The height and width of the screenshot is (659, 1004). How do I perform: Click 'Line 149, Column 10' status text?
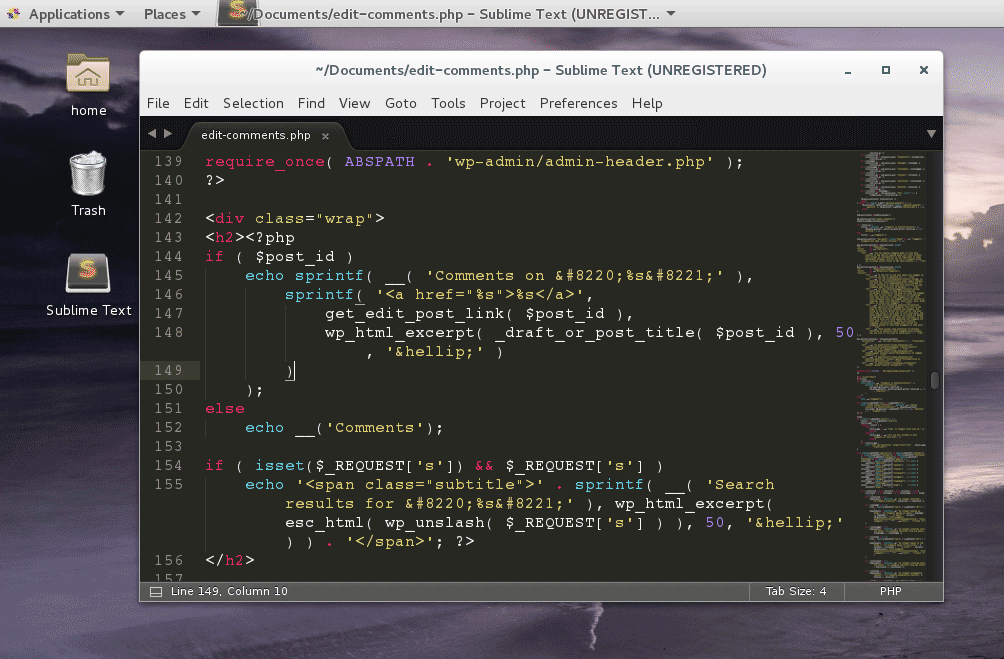(229, 591)
